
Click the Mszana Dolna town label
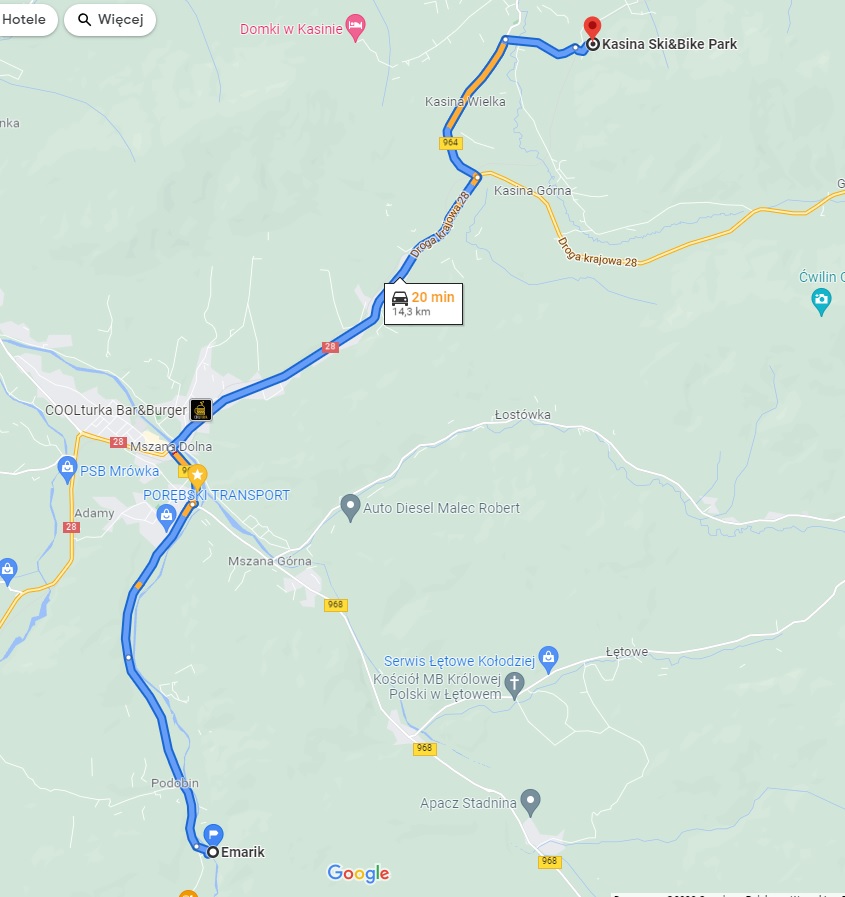coord(171,446)
